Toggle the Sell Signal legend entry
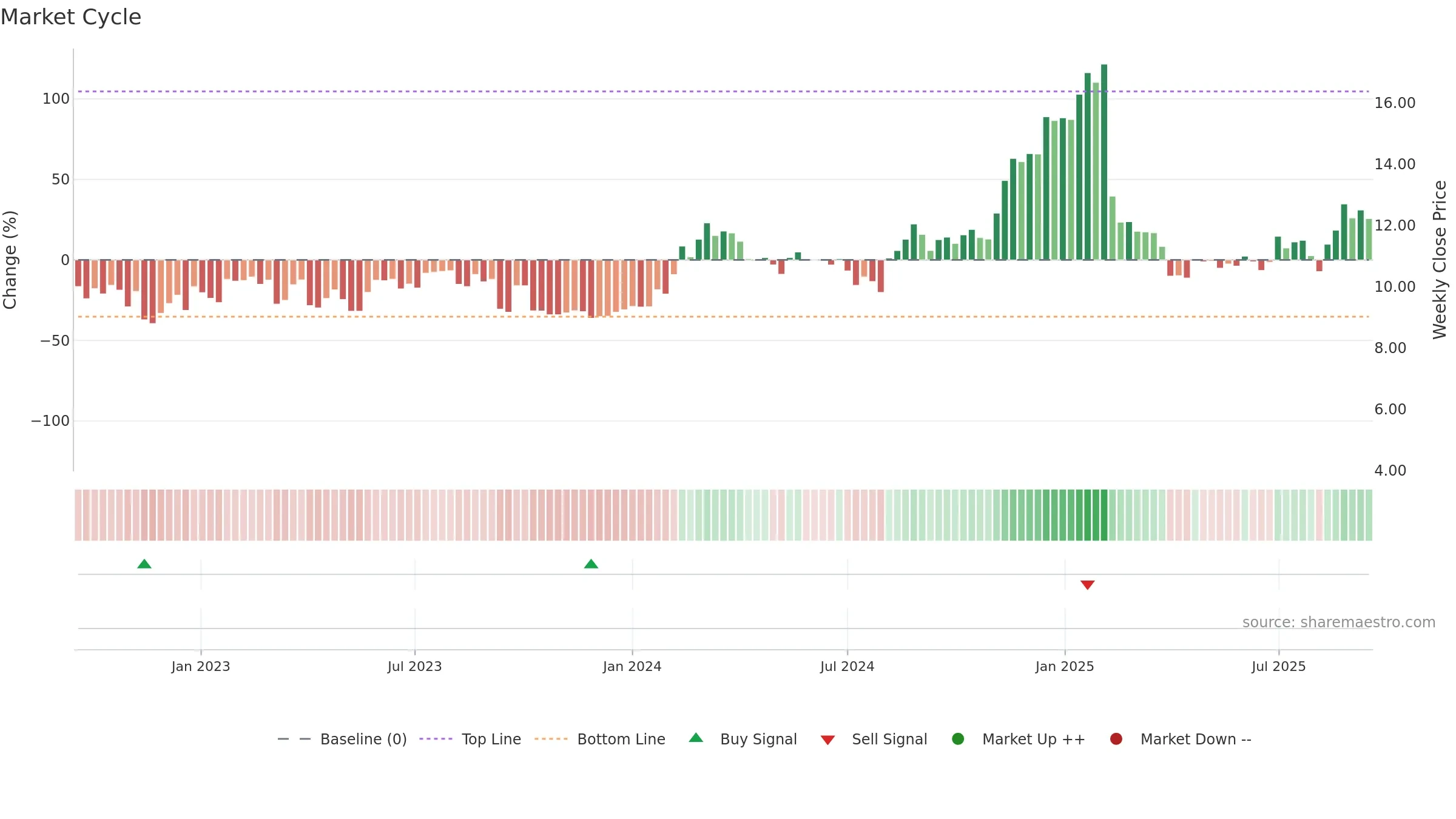Screen dimensions: 1456x819 pos(874,739)
